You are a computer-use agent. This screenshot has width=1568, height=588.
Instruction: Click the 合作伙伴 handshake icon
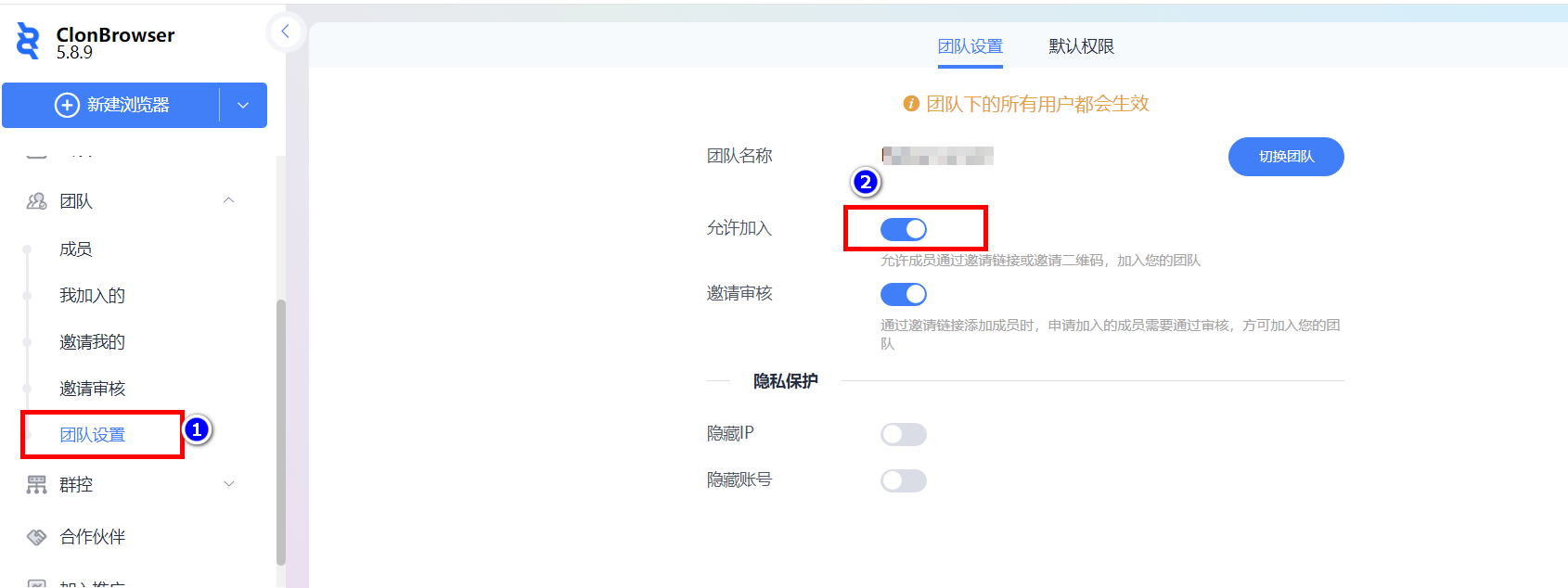pyautogui.click(x=36, y=537)
